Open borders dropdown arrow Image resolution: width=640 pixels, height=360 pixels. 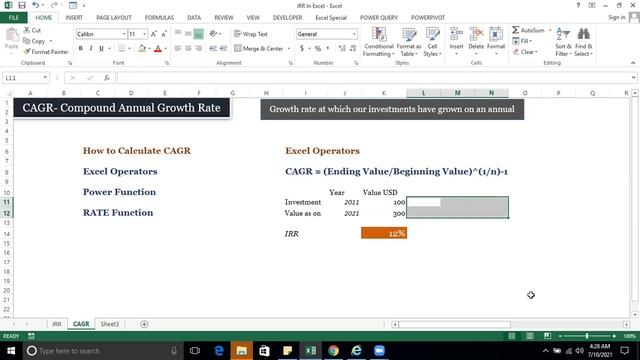(129, 49)
